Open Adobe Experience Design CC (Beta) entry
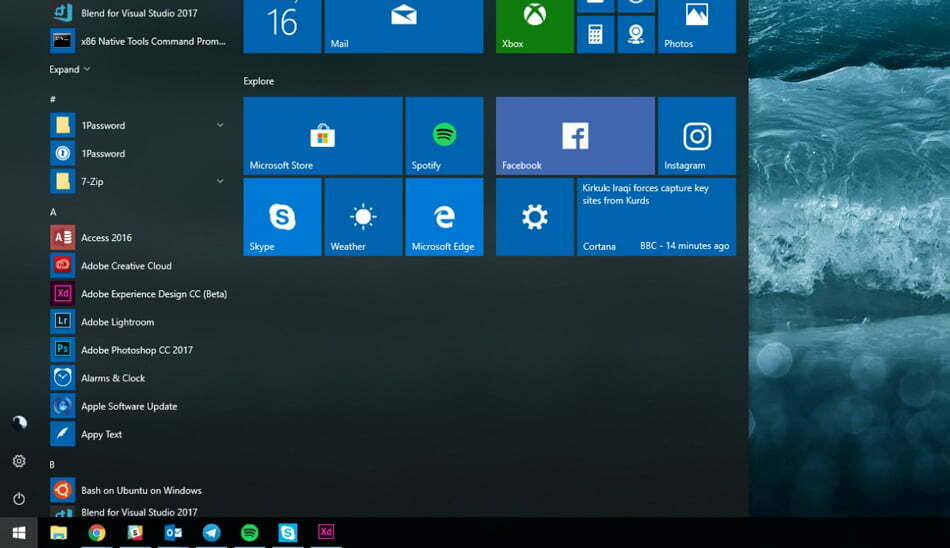950x548 pixels. (x=138, y=294)
